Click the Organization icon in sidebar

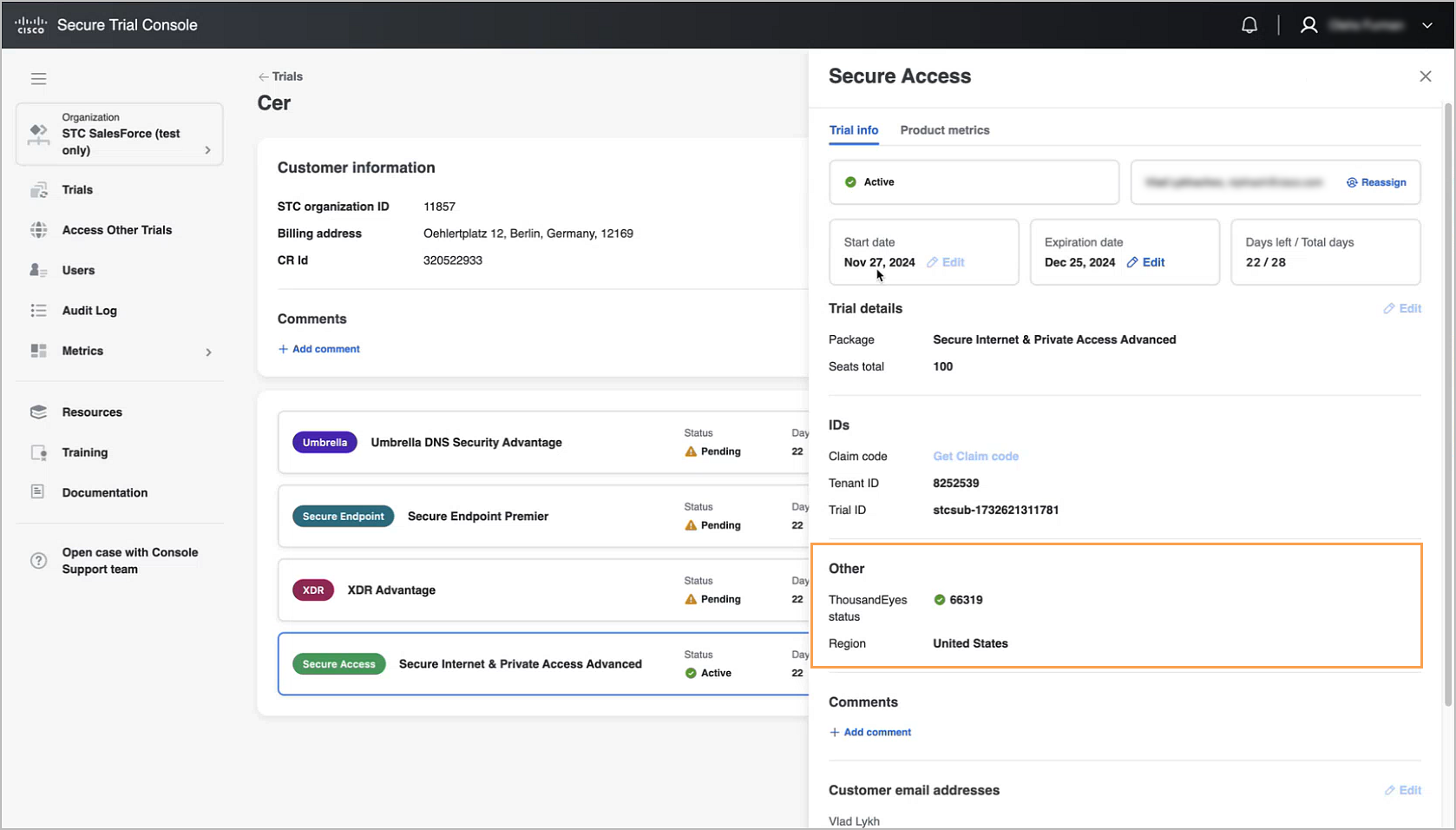pos(38,134)
